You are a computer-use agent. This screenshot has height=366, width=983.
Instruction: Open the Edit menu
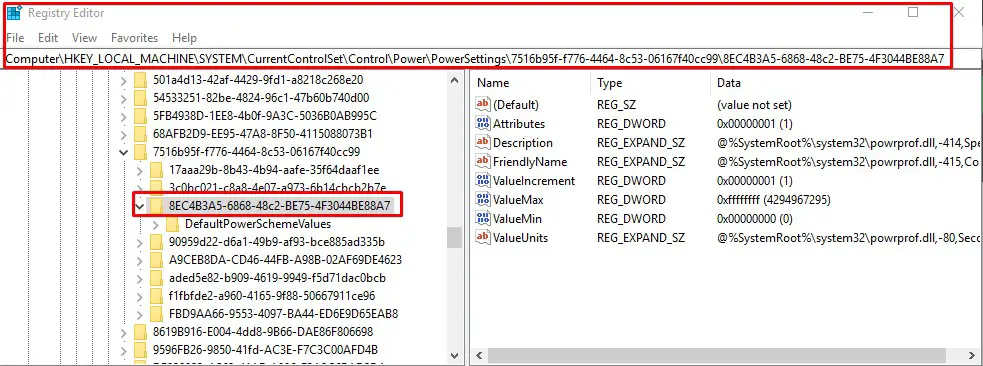[48, 38]
